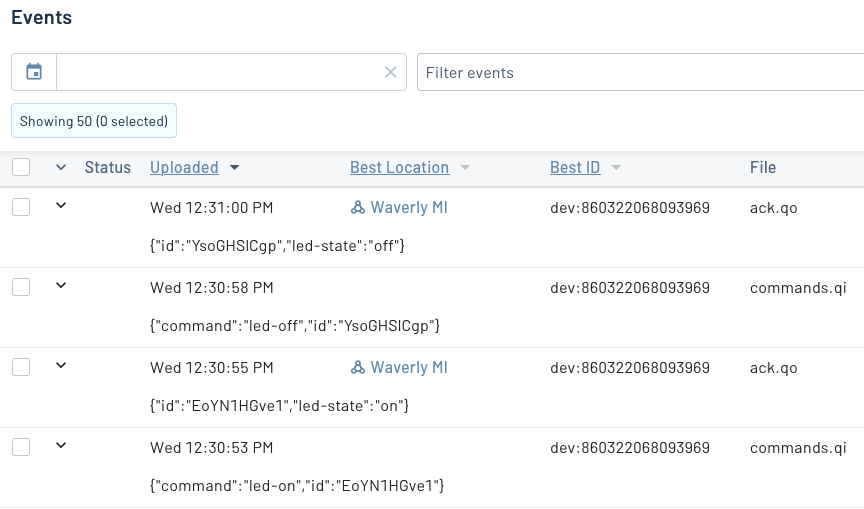Click the Status column header
The height and width of the screenshot is (509, 864).
coord(107,167)
